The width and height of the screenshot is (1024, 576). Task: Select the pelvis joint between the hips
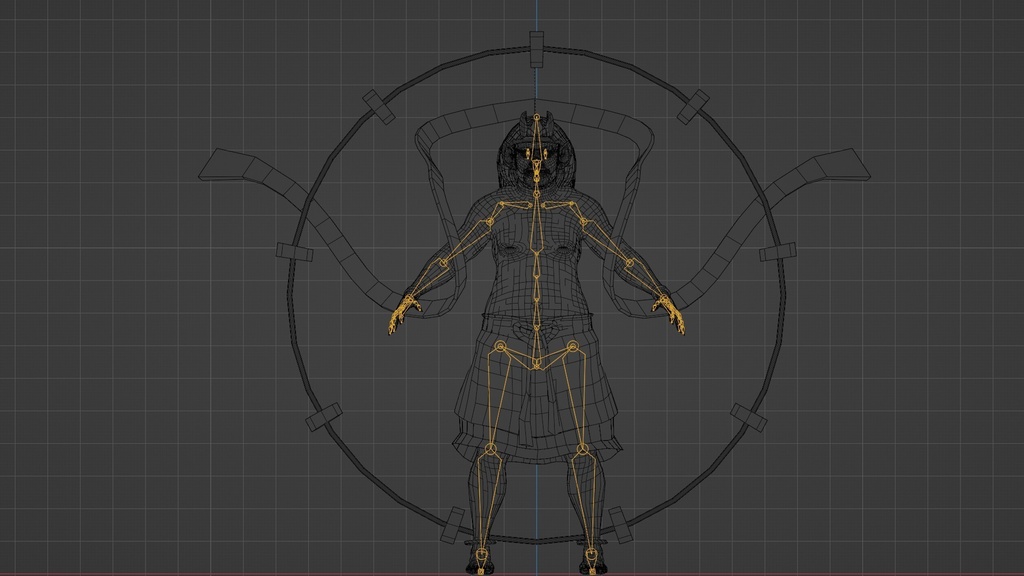(x=537, y=366)
